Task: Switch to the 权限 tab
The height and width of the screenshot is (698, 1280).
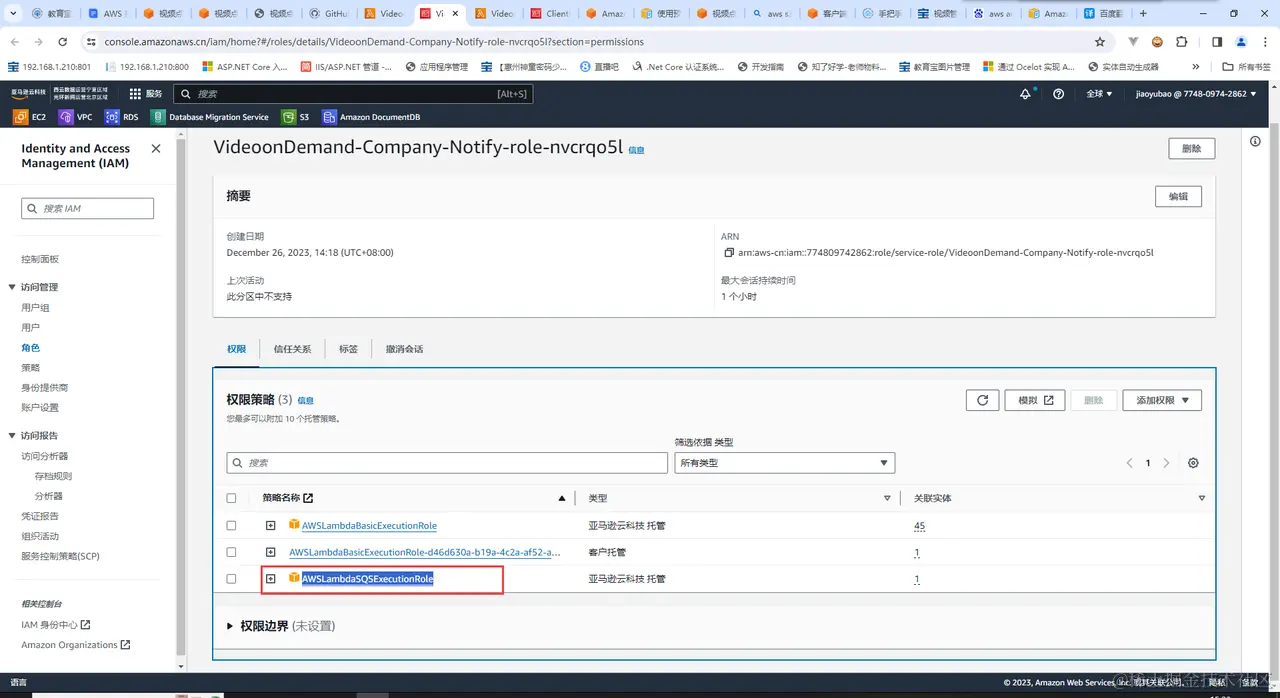Action: click(236, 349)
